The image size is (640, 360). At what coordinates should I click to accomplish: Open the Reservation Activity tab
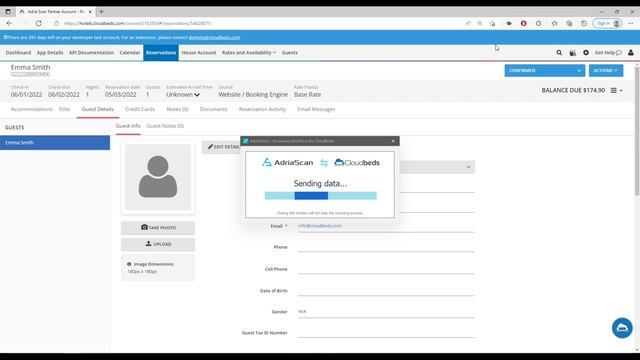(x=262, y=109)
